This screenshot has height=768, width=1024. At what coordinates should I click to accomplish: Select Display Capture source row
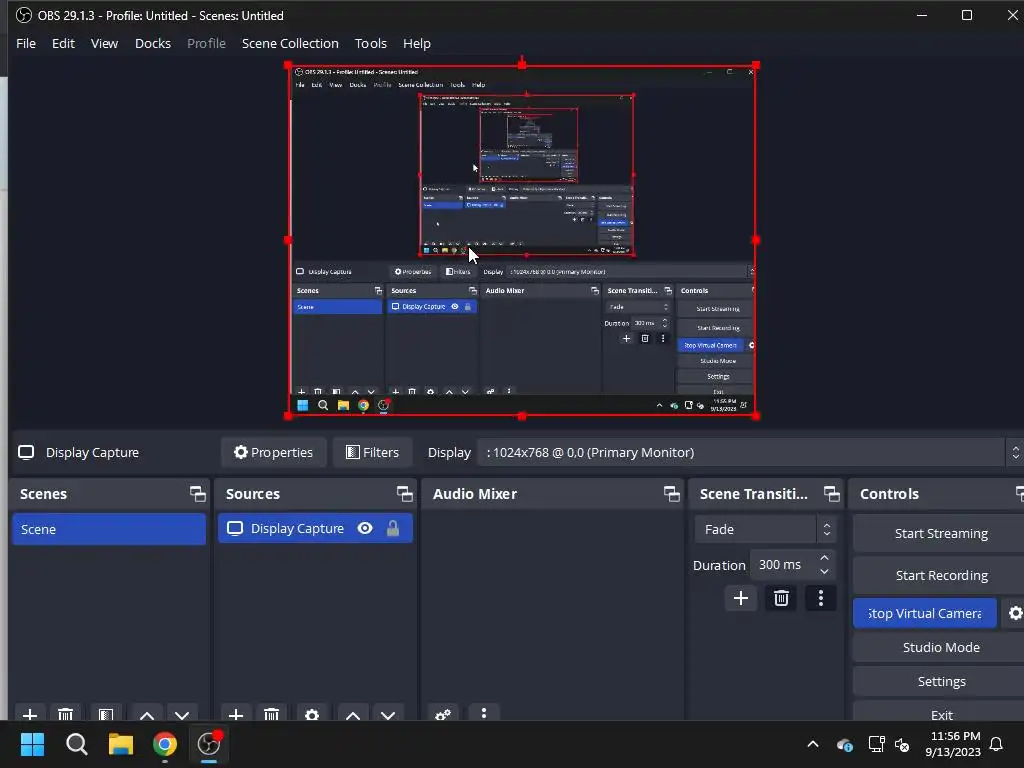(x=315, y=528)
